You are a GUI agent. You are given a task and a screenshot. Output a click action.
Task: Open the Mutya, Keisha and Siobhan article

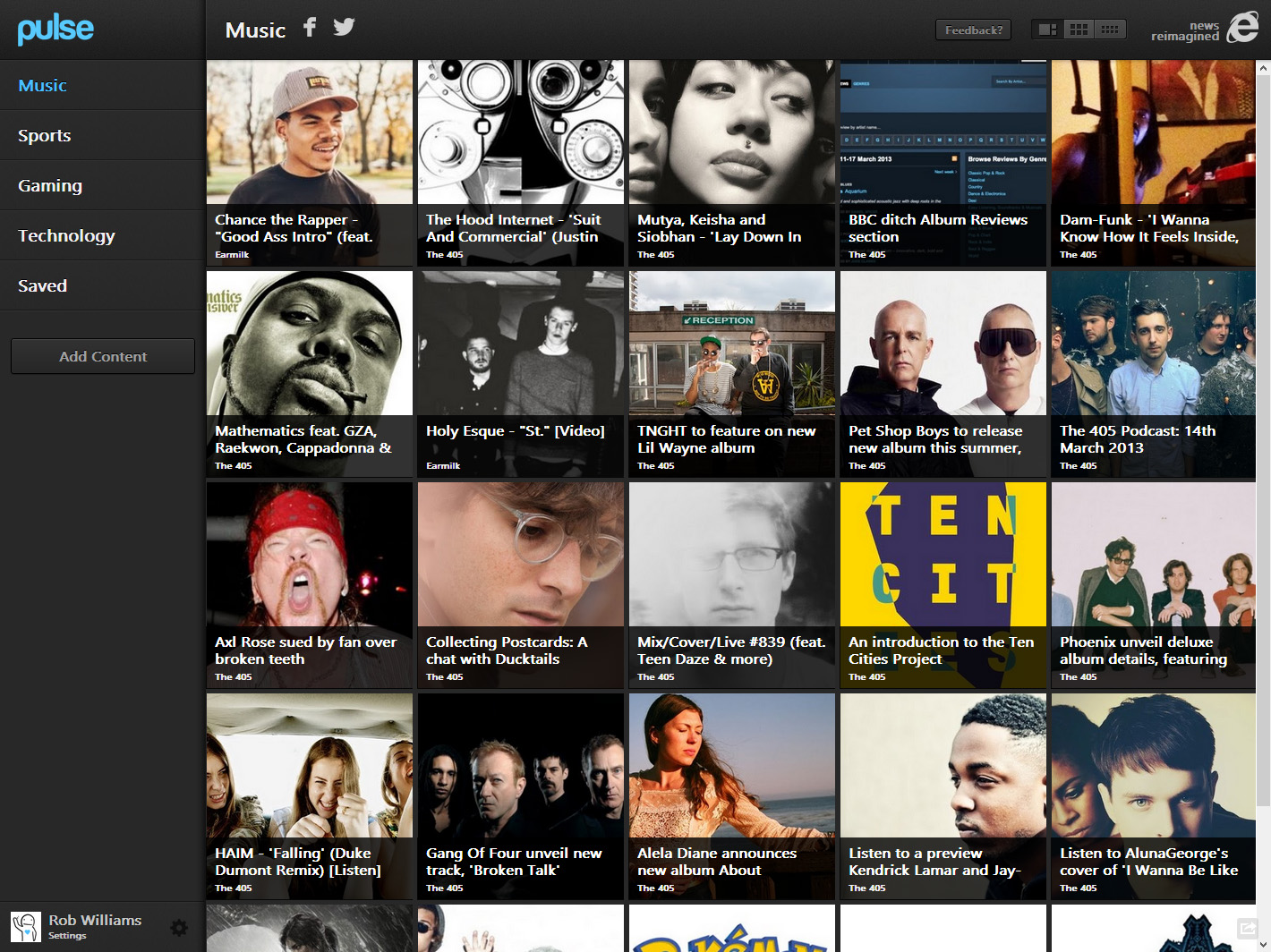pyautogui.click(x=732, y=163)
